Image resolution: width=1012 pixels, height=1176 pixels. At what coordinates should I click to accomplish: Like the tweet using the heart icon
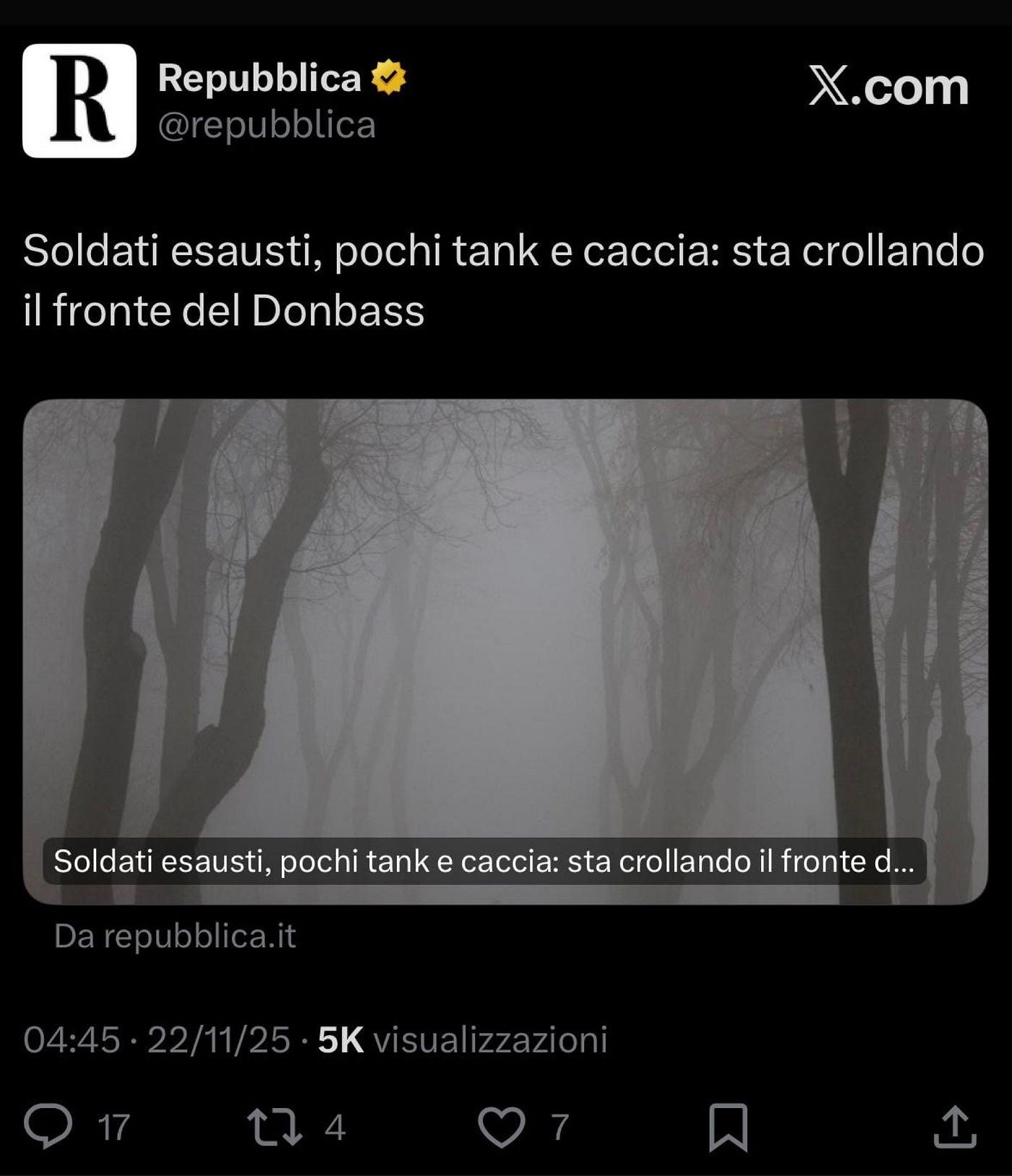click(502, 1127)
